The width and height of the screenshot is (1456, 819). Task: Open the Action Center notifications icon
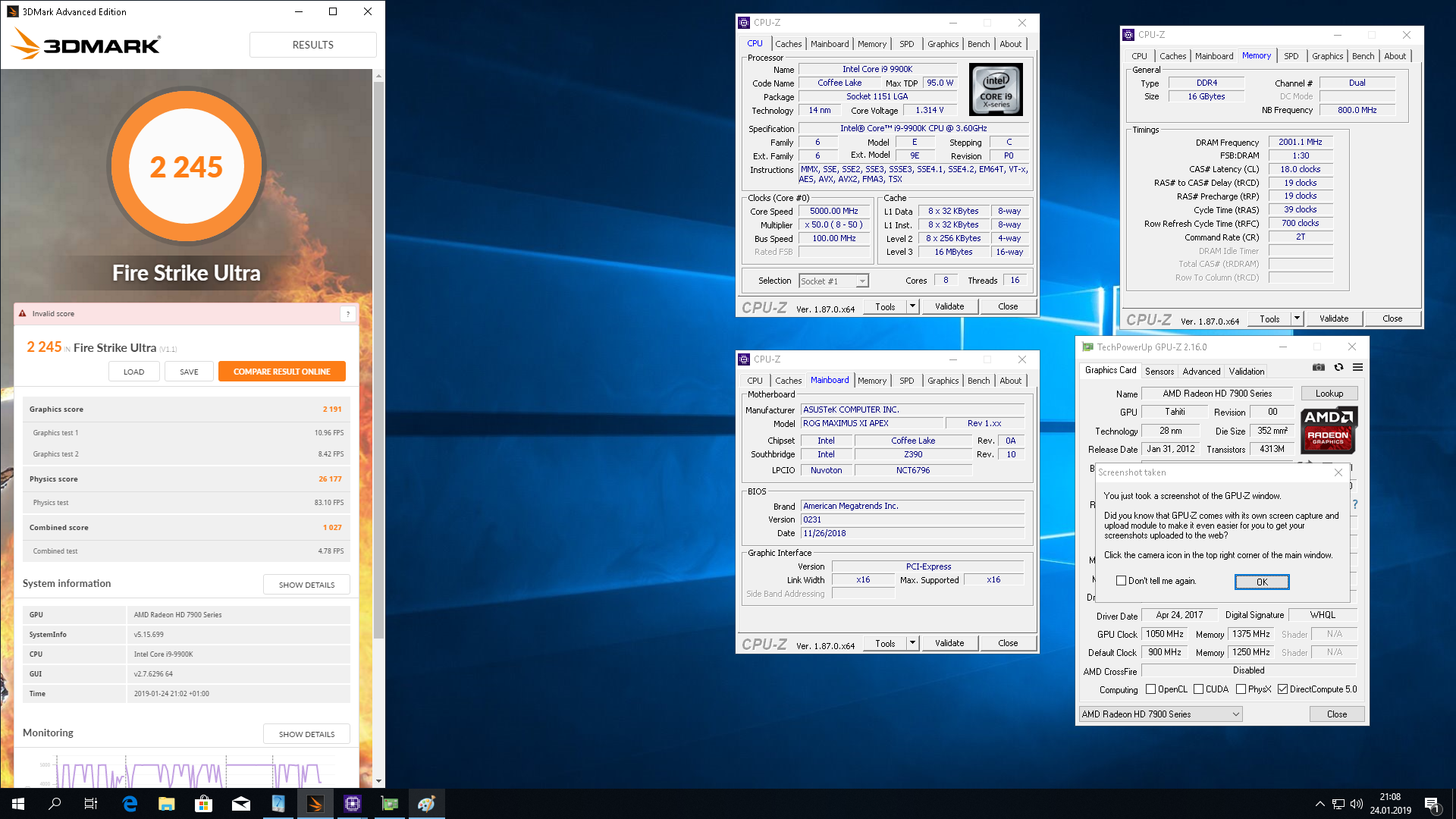point(1432,804)
